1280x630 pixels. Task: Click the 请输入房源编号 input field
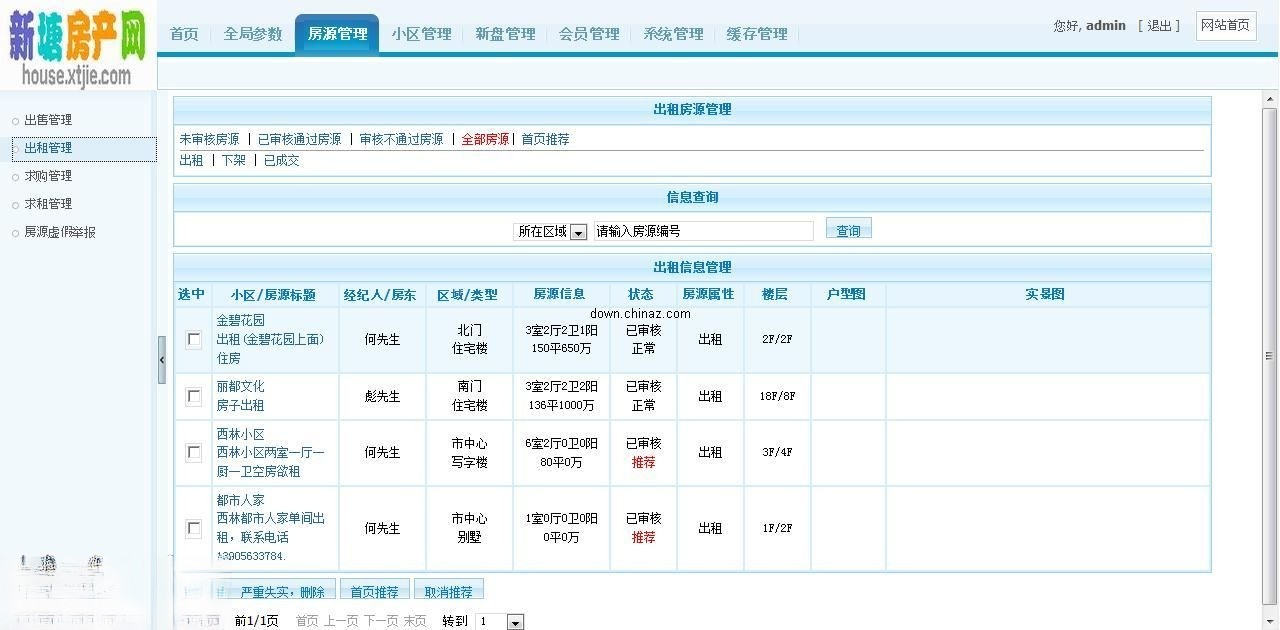(x=703, y=231)
